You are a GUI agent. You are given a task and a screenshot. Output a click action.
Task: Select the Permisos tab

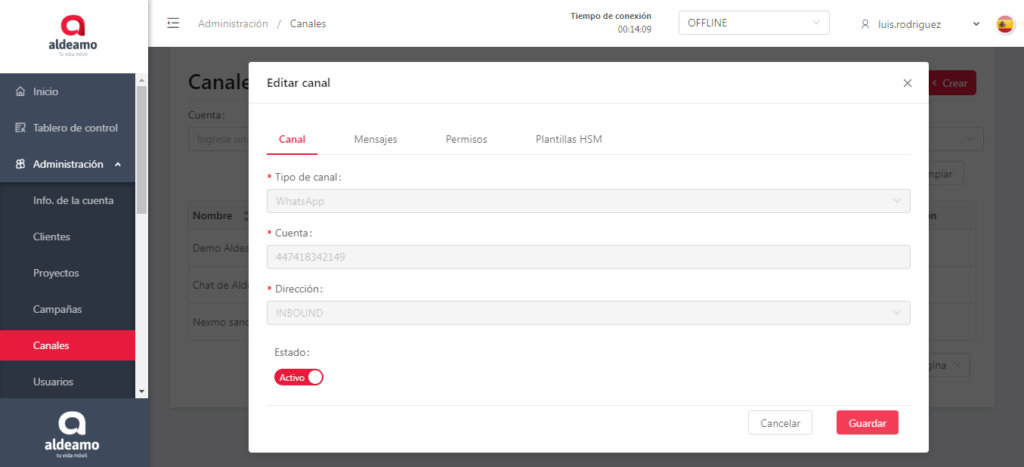(x=466, y=139)
